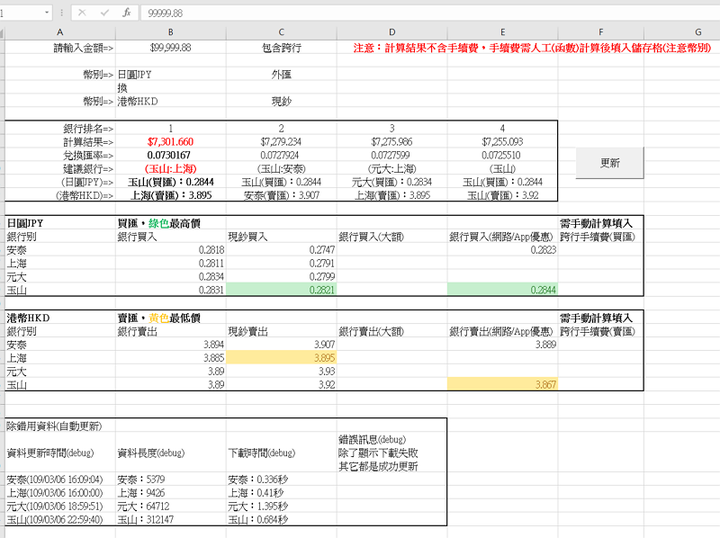Select the suggested bank cell (玉山:安泰)
The image size is (720, 538).
281,168
